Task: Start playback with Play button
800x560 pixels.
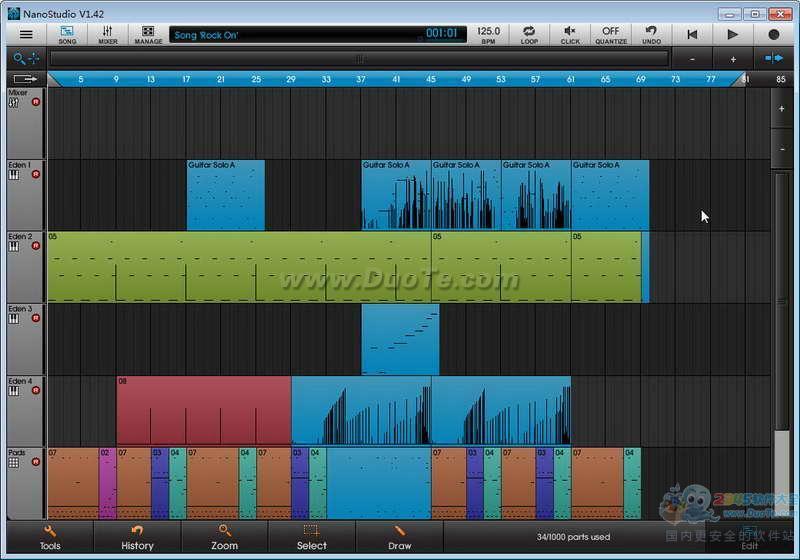Action: (x=733, y=34)
